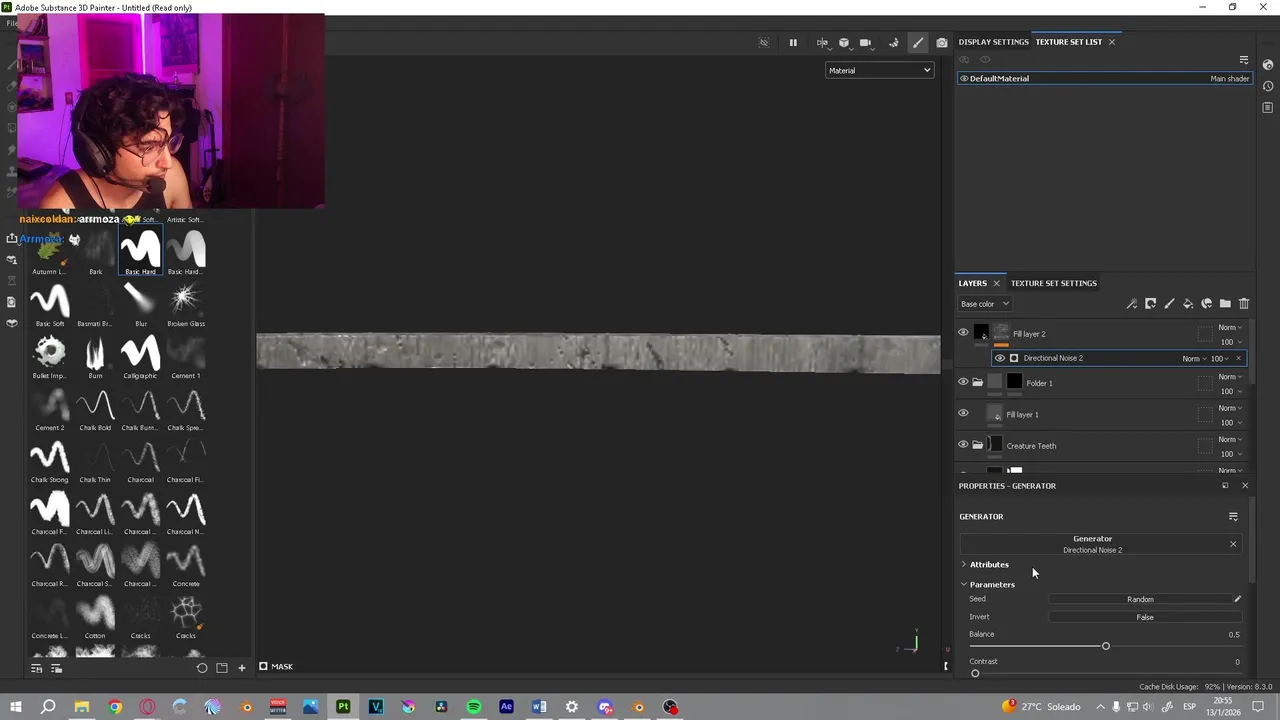Screen dimensions: 1280x720
Task: Choose the Bullet Impact brush
Action: (x=50, y=355)
